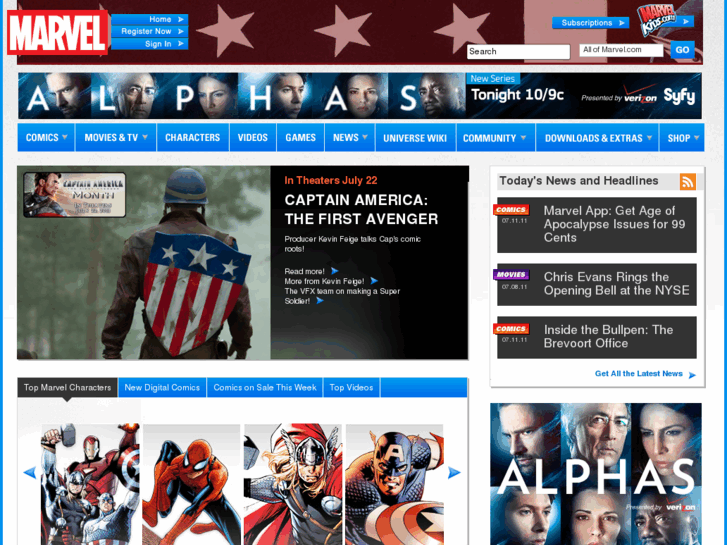Open Inside the Bullpen headline

[x=608, y=336]
